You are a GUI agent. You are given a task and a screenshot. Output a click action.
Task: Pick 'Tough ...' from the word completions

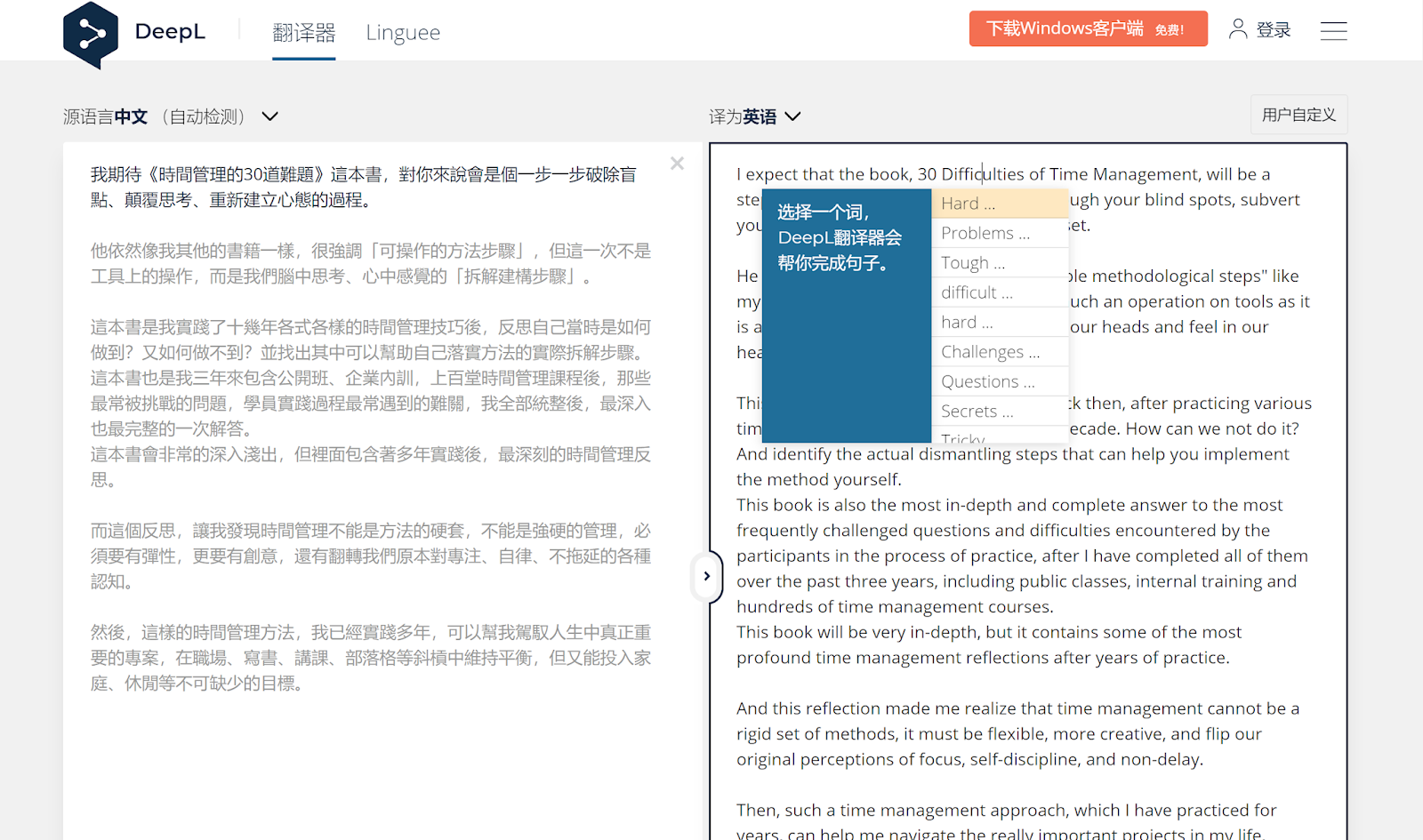[x=1000, y=262]
